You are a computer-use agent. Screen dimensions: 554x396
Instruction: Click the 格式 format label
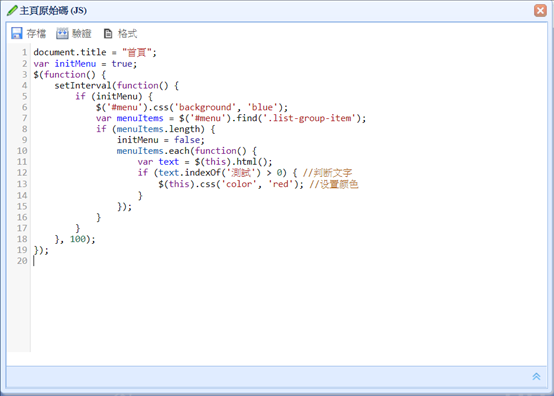pyautogui.click(x=127, y=34)
